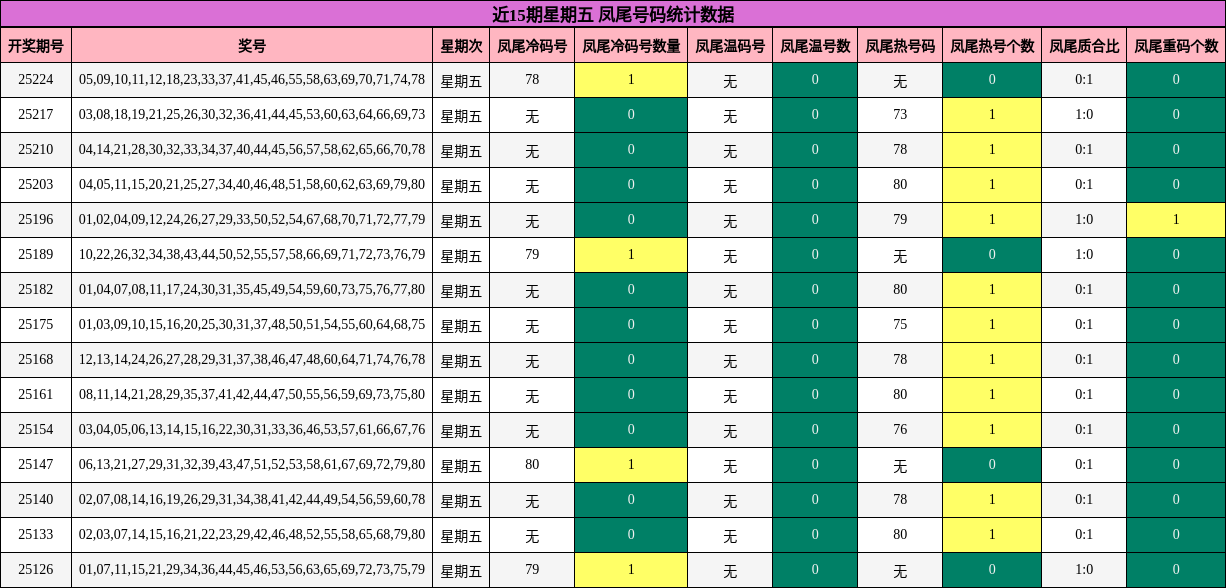Click winning numbers starting 12,13,14,24,26
Viewport: 1226px width, 588px height.
[252, 360]
